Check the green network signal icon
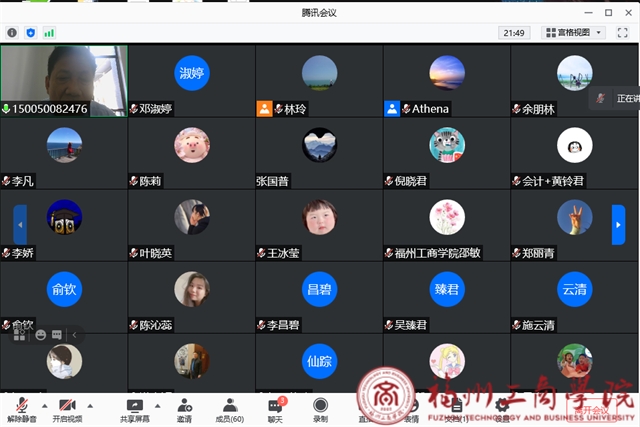Screen dimensions: 640x427 [x=49, y=33]
